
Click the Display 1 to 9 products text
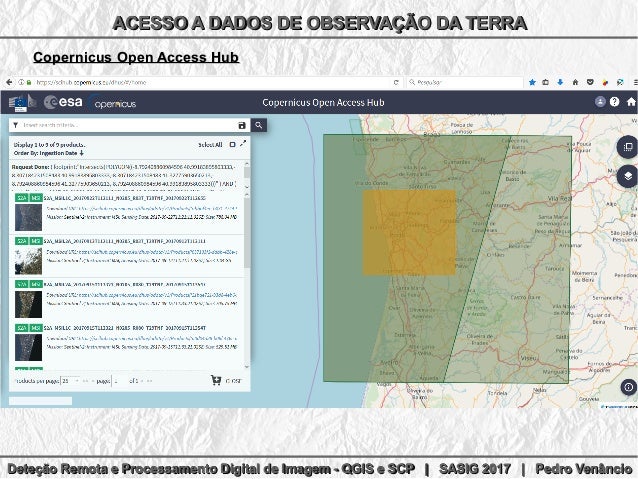49,144
